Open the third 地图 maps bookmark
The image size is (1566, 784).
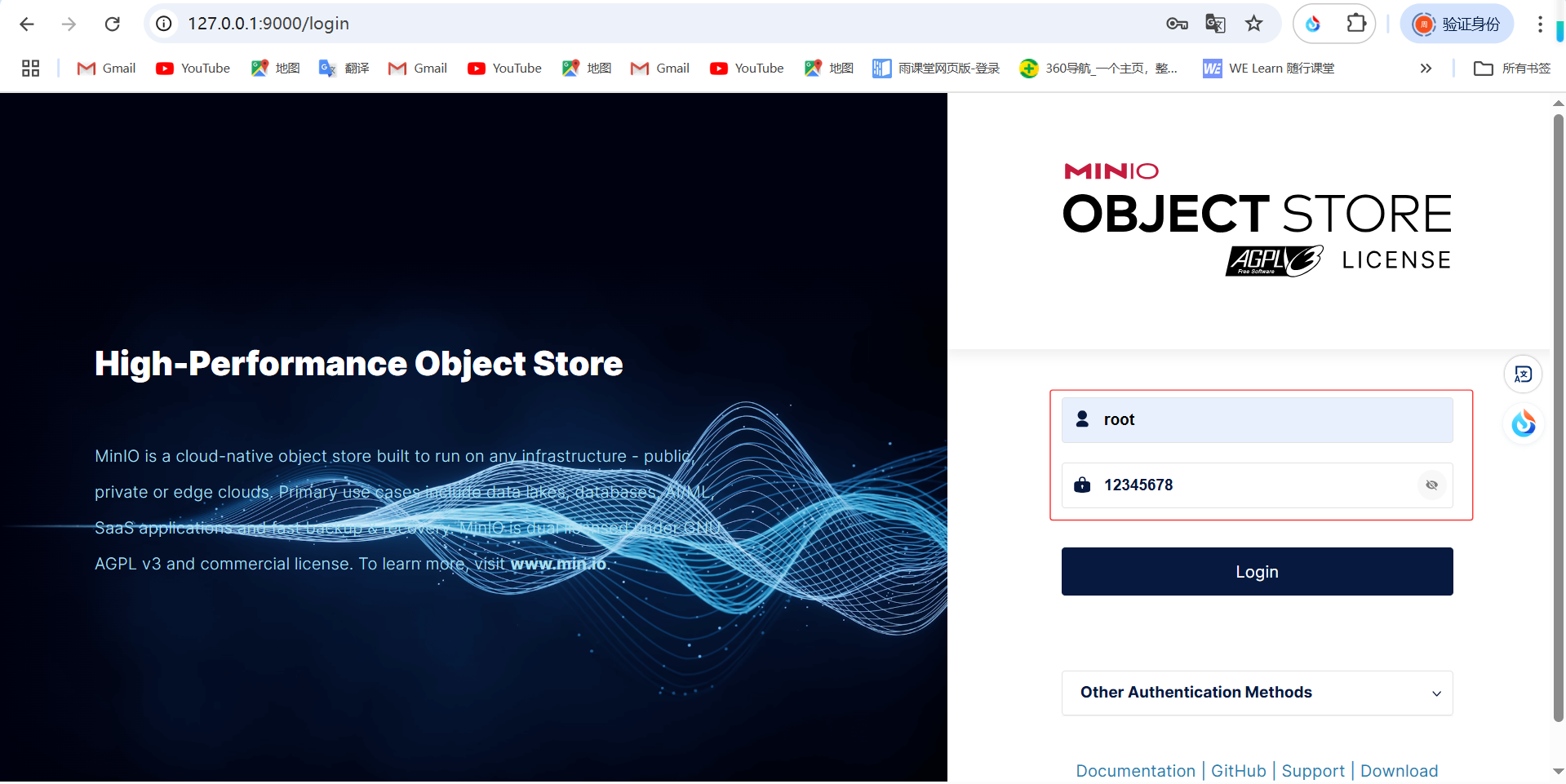[829, 69]
